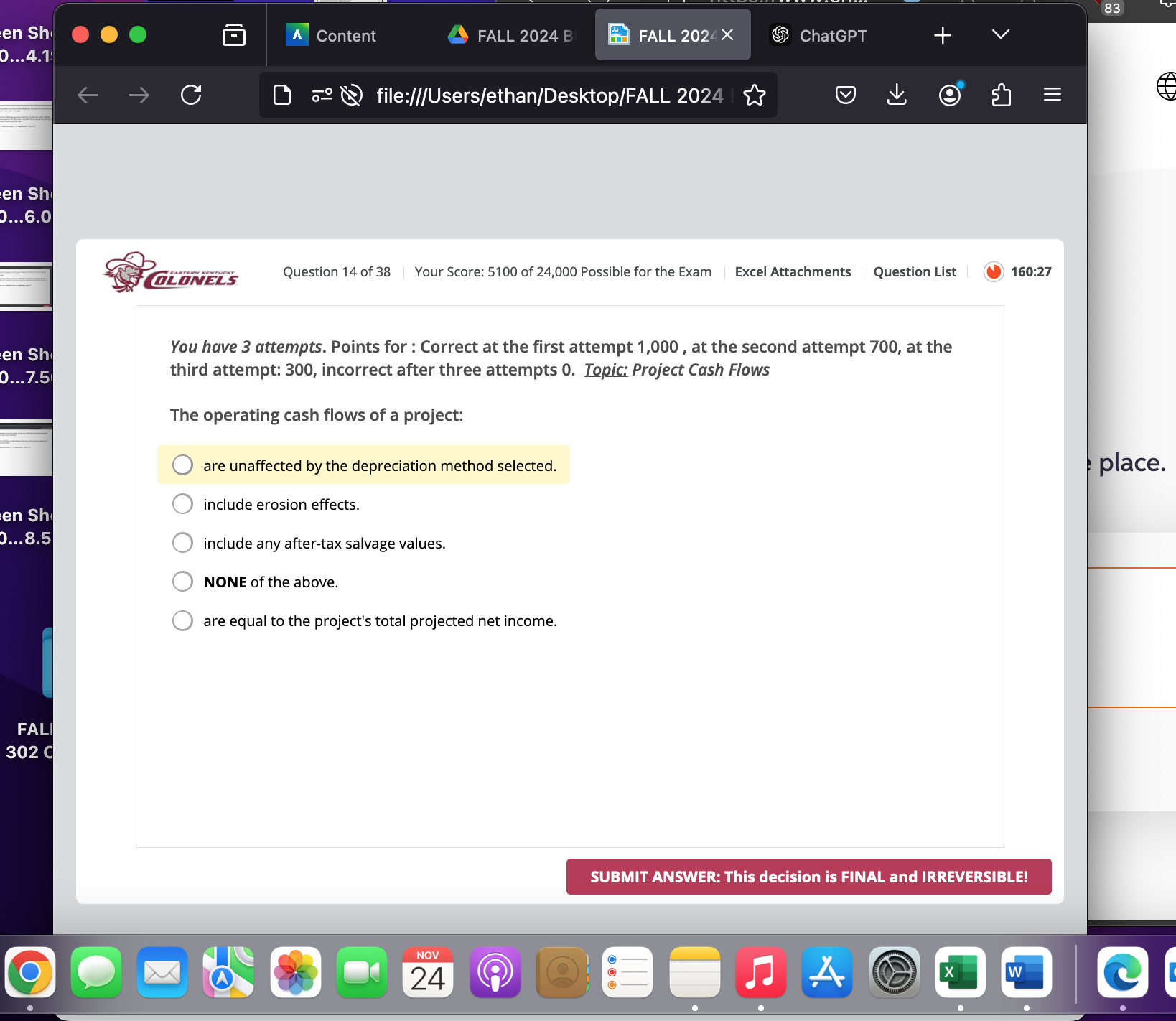
Task: Click the underlined Topic: link text
Action: point(605,370)
